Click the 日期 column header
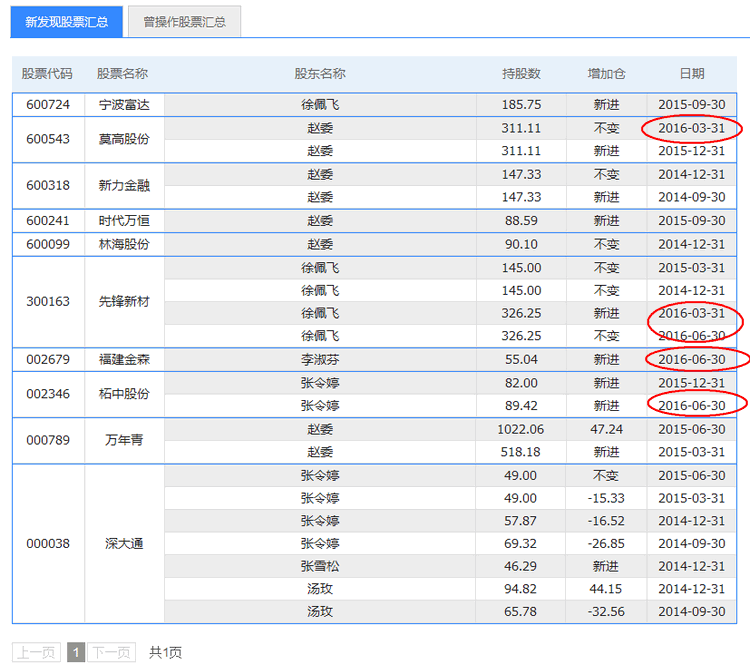The height and width of the screenshot is (665, 750). pyautogui.click(x=692, y=74)
